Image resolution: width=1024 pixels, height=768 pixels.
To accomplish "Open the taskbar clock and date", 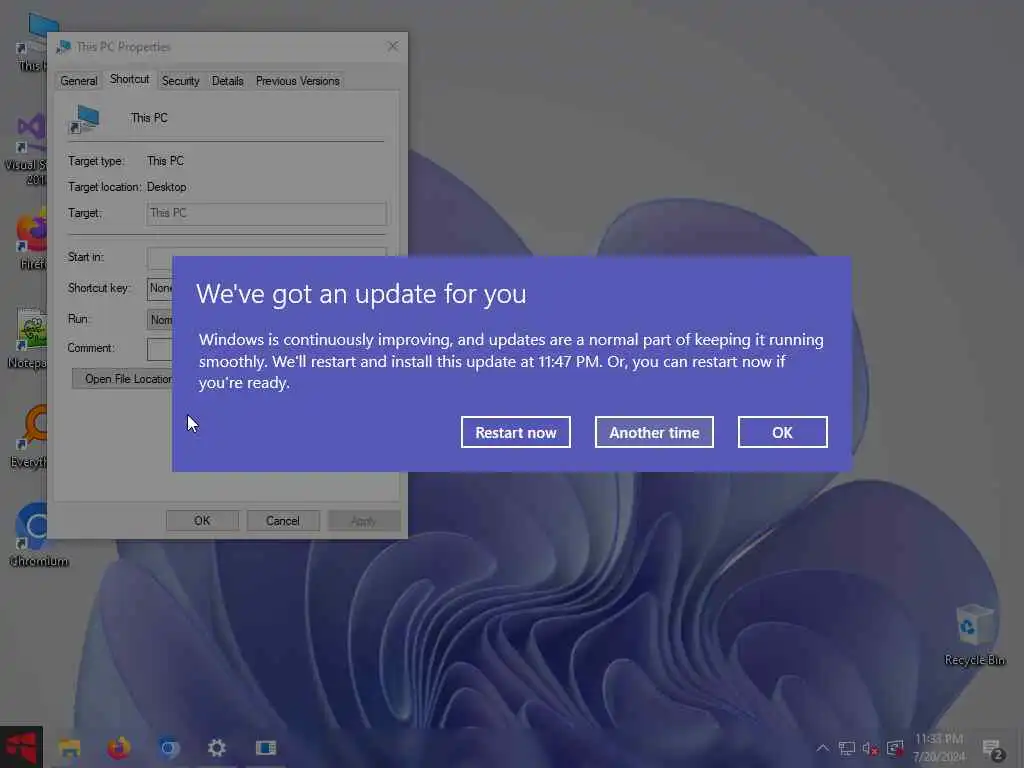I will point(939,748).
